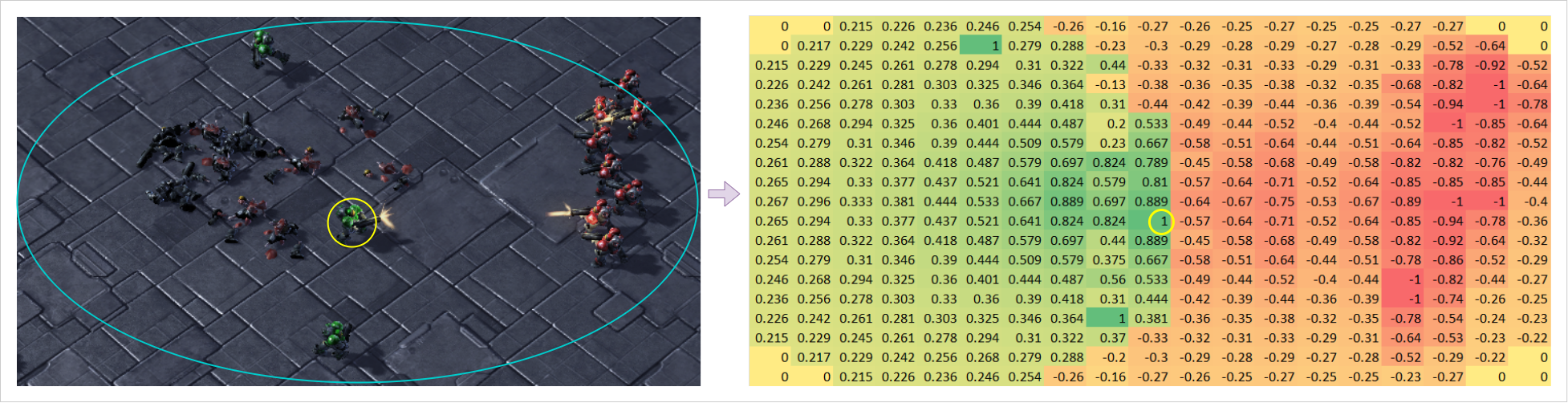
Task: Select the yellow-circled green marine firing in the center
Action: 351,222
